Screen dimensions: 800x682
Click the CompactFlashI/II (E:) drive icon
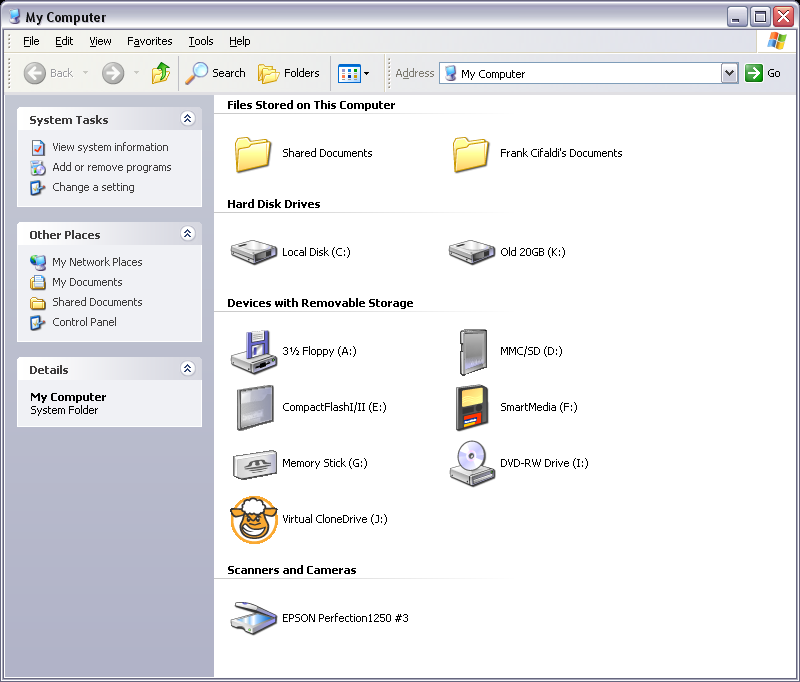253,407
